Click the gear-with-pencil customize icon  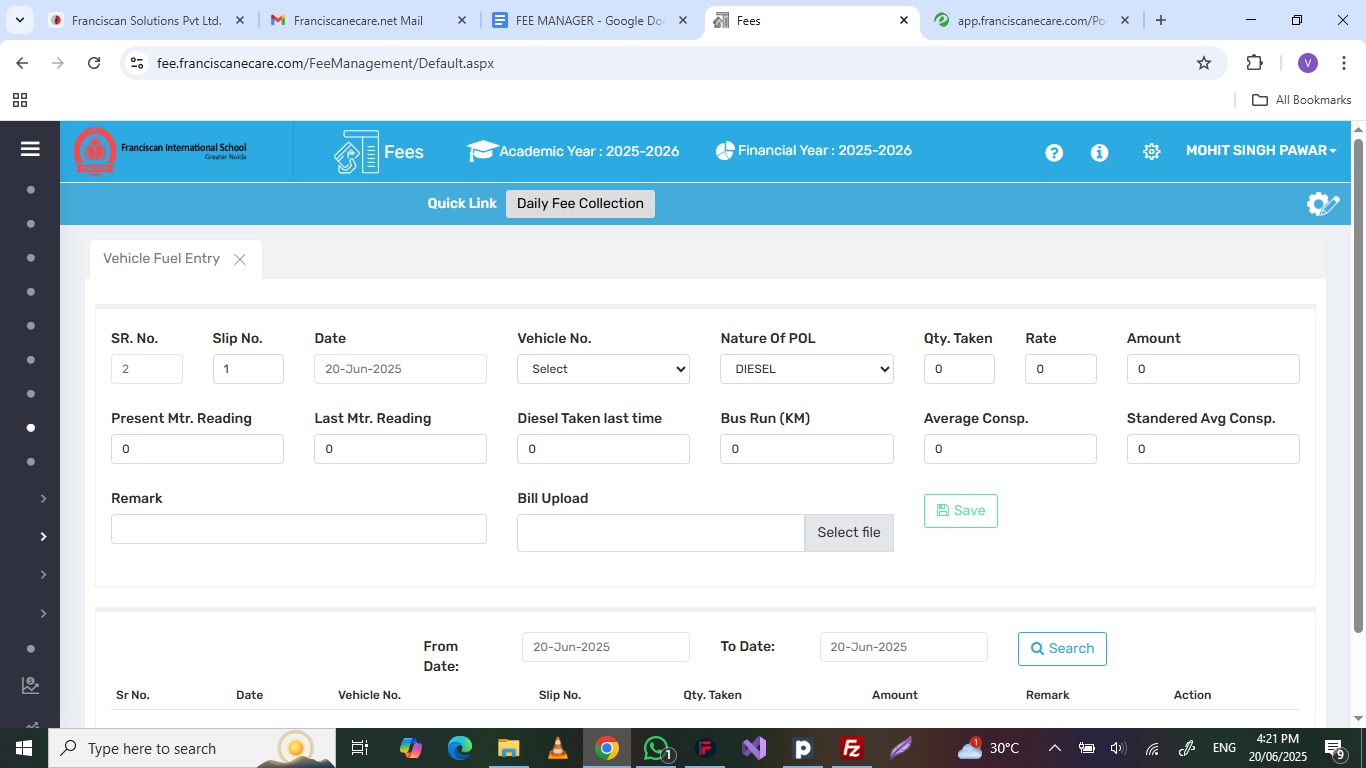[1322, 204]
